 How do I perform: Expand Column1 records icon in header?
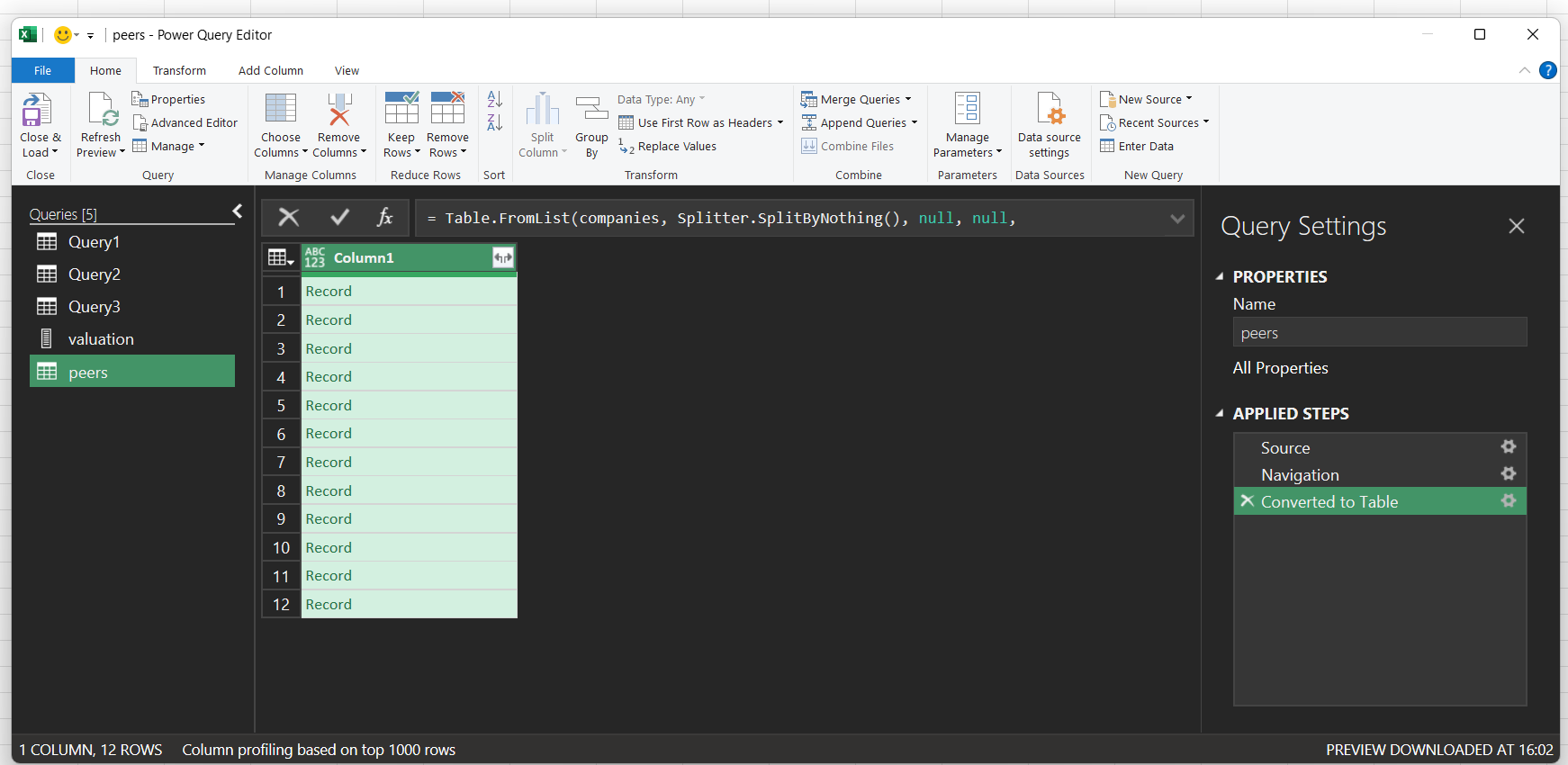[x=503, y=258]
